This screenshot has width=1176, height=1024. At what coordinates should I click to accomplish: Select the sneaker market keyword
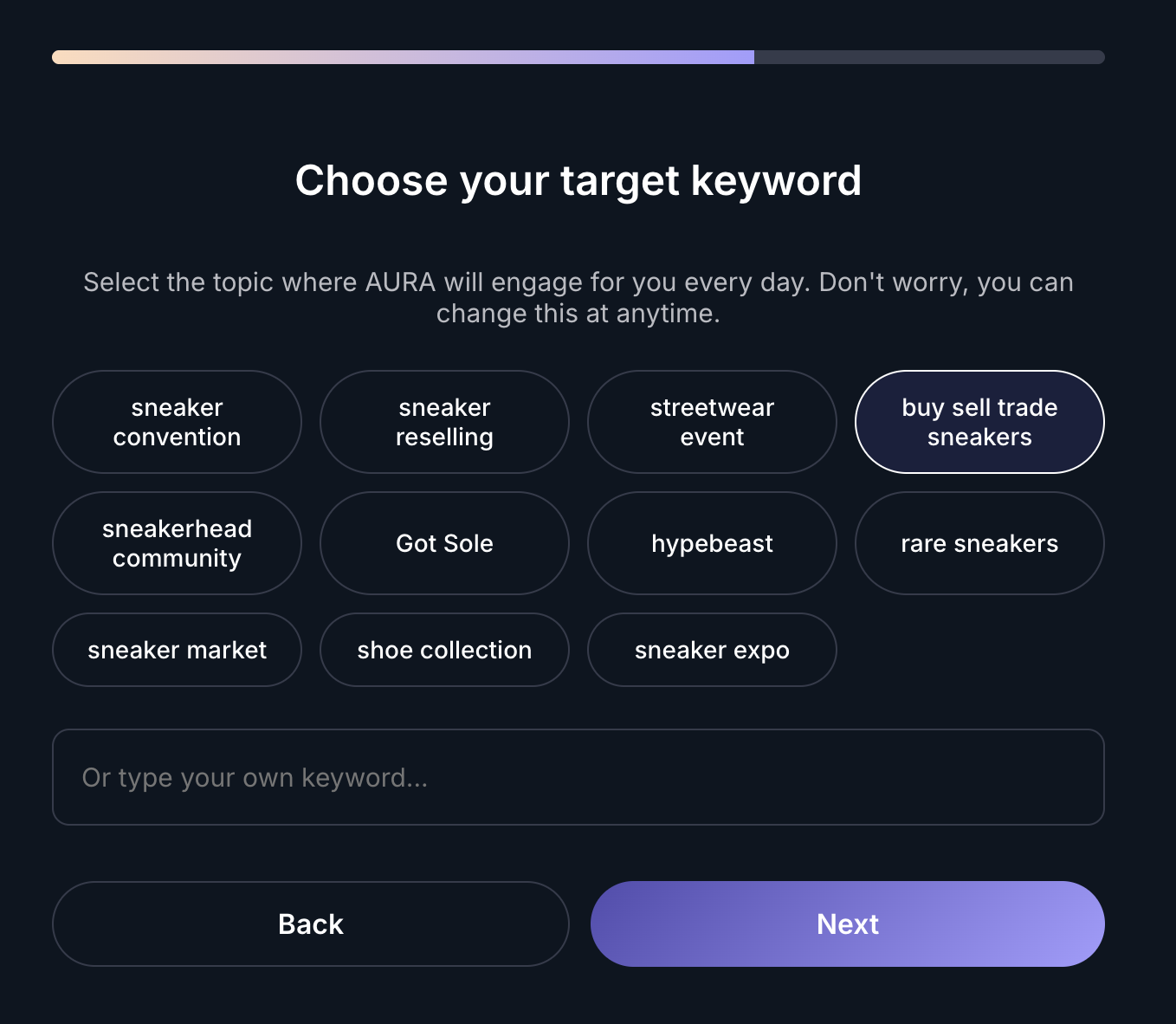click(177, 650)
